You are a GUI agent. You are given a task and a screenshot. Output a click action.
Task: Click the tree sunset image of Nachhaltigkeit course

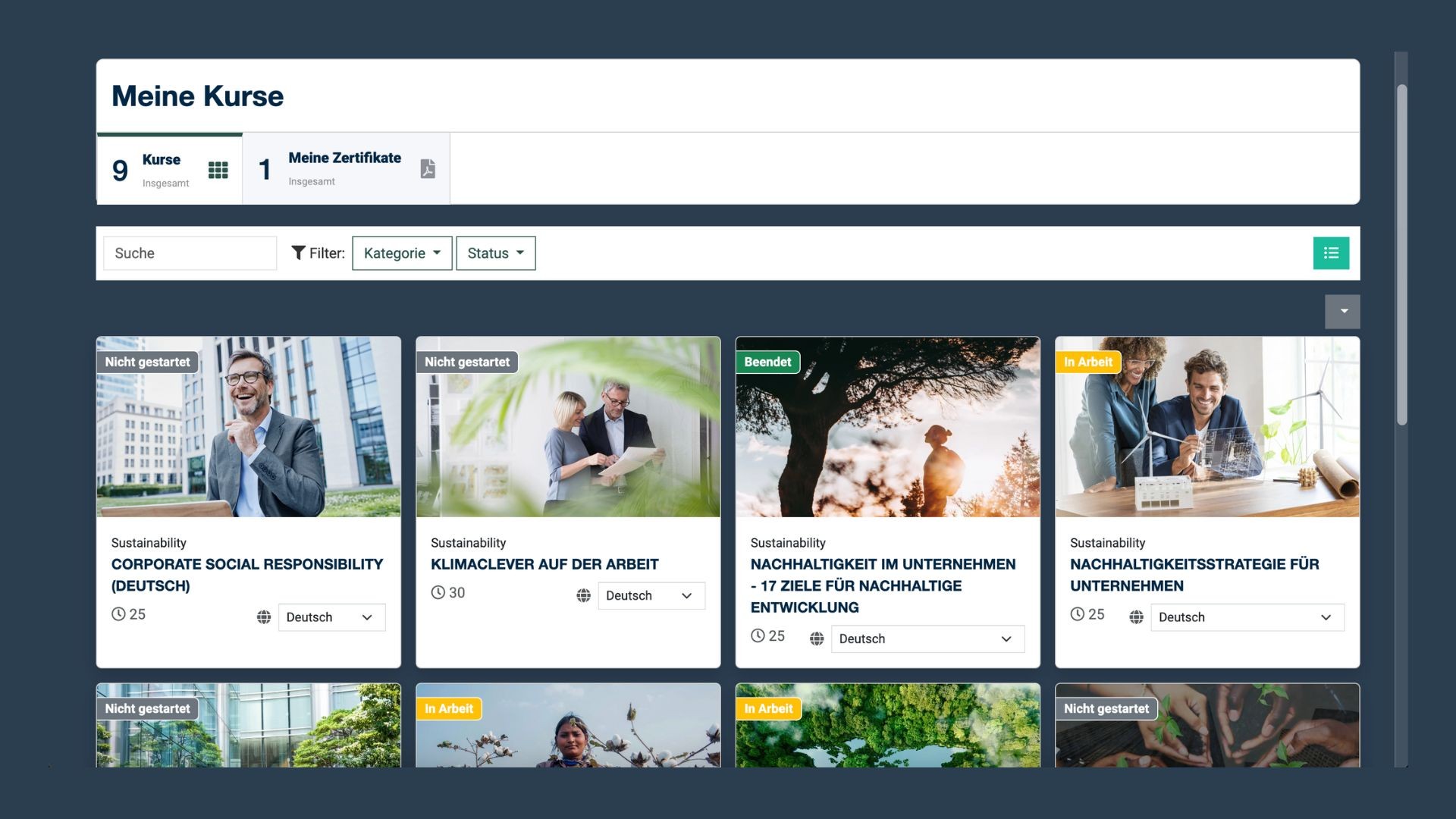pyautogui.click(x=888, y=427)
